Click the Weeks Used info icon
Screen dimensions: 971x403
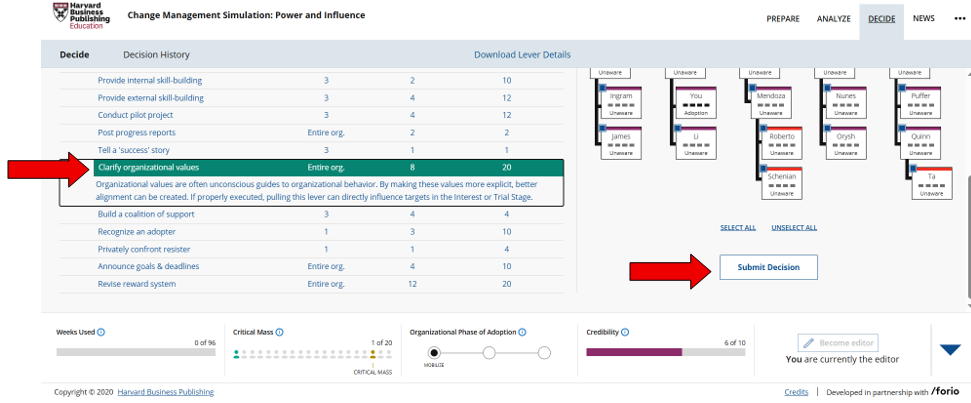coord(101,332)
